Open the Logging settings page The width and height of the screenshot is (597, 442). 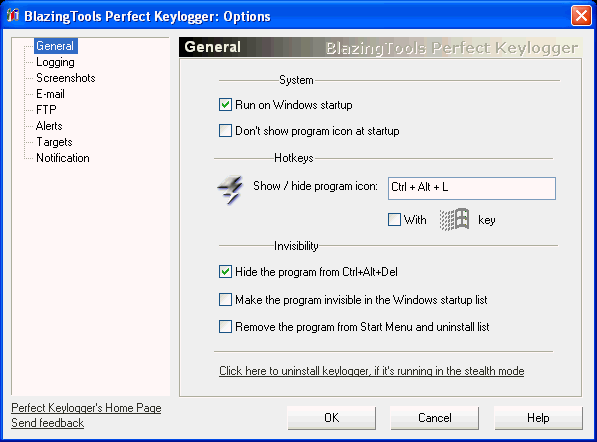click(55, 62)
